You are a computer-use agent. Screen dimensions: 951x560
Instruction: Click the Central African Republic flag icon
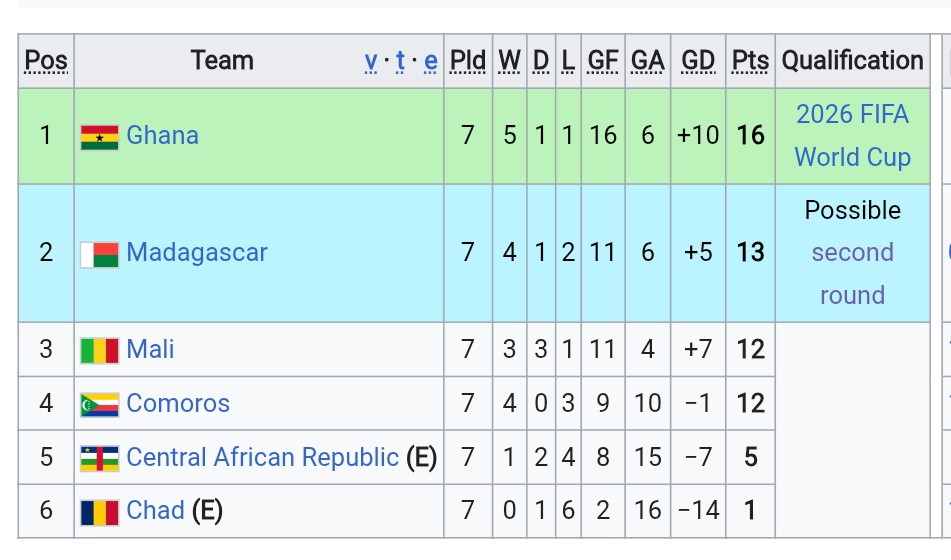pyautogui.click(x=99, y=459)
